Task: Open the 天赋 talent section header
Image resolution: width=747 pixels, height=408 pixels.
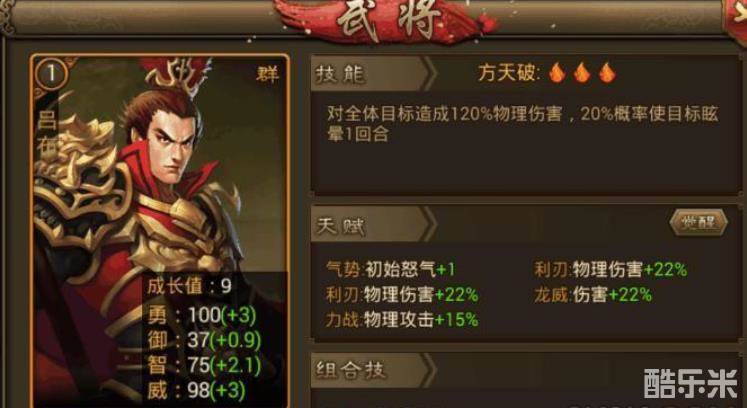Action: [x=373, y=225]
